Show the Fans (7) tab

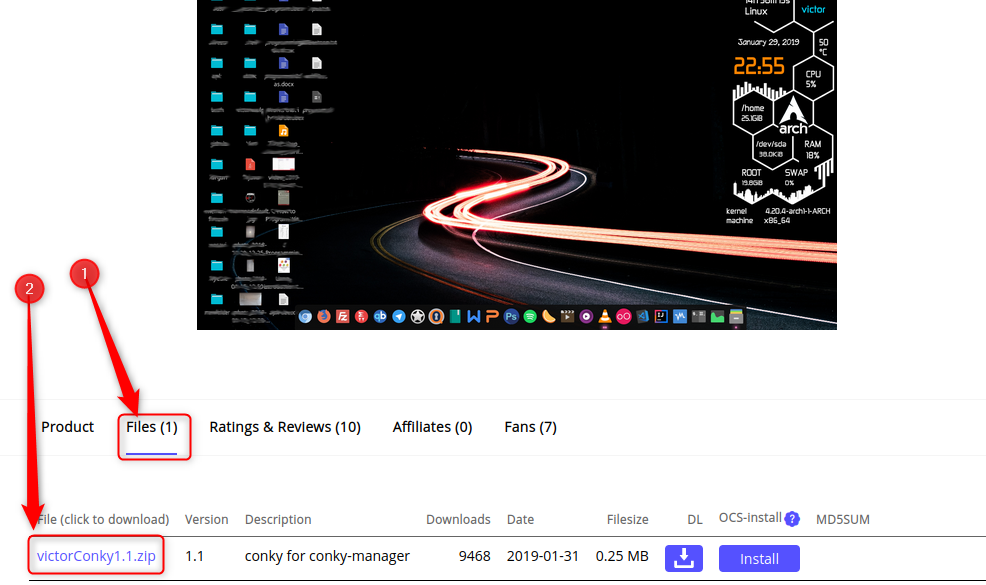point(530,427)
